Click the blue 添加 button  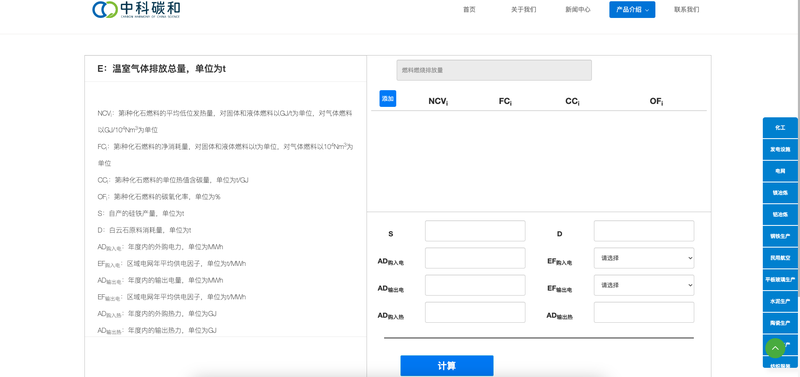[x=388, y=98]
